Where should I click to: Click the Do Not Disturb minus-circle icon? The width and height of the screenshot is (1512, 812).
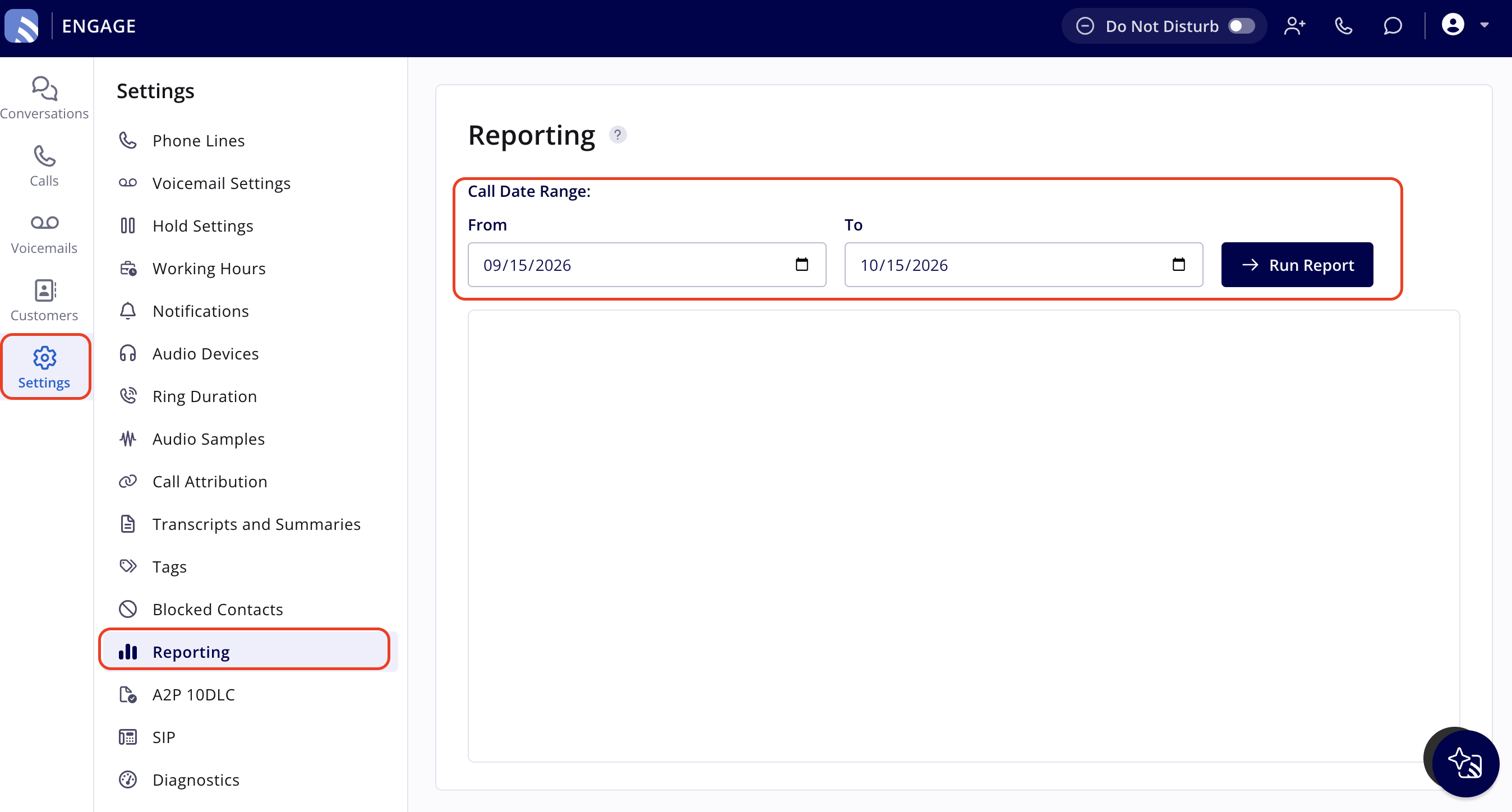1085,26
